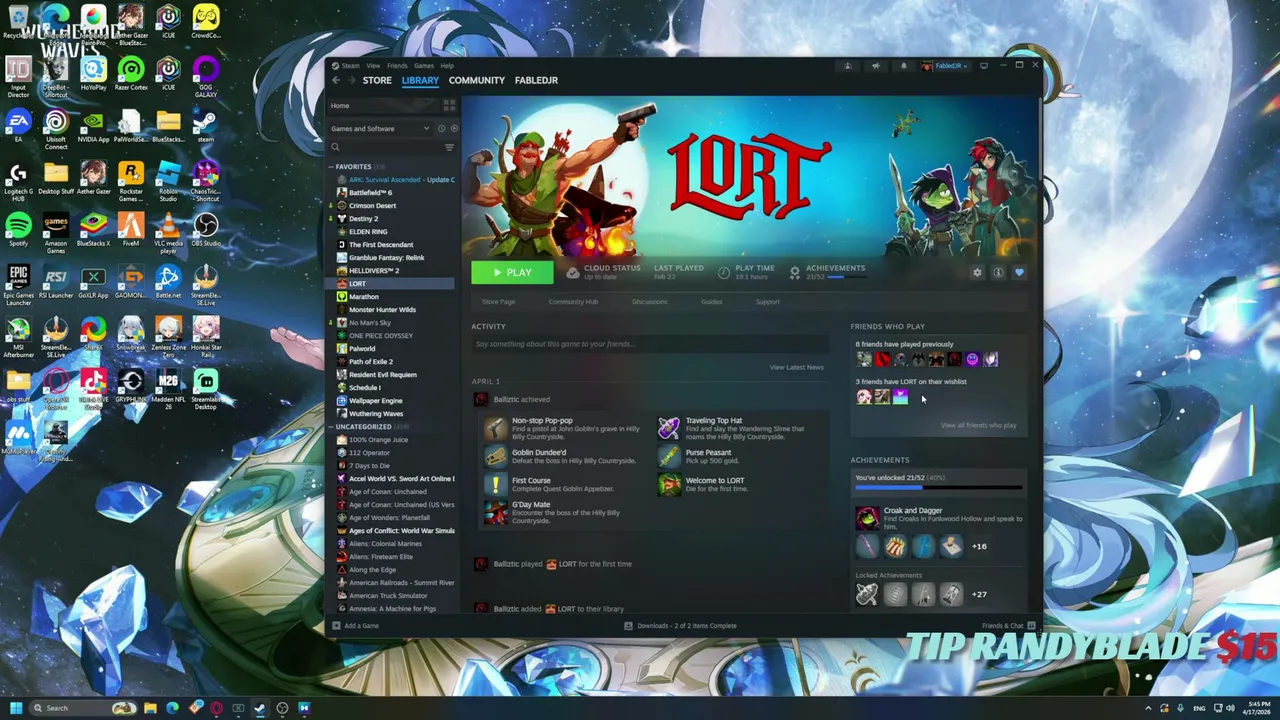Select HELLDIVERS 2 in the library list
The height and width of the screenshot is (720, 1280).
coord(374,270)
